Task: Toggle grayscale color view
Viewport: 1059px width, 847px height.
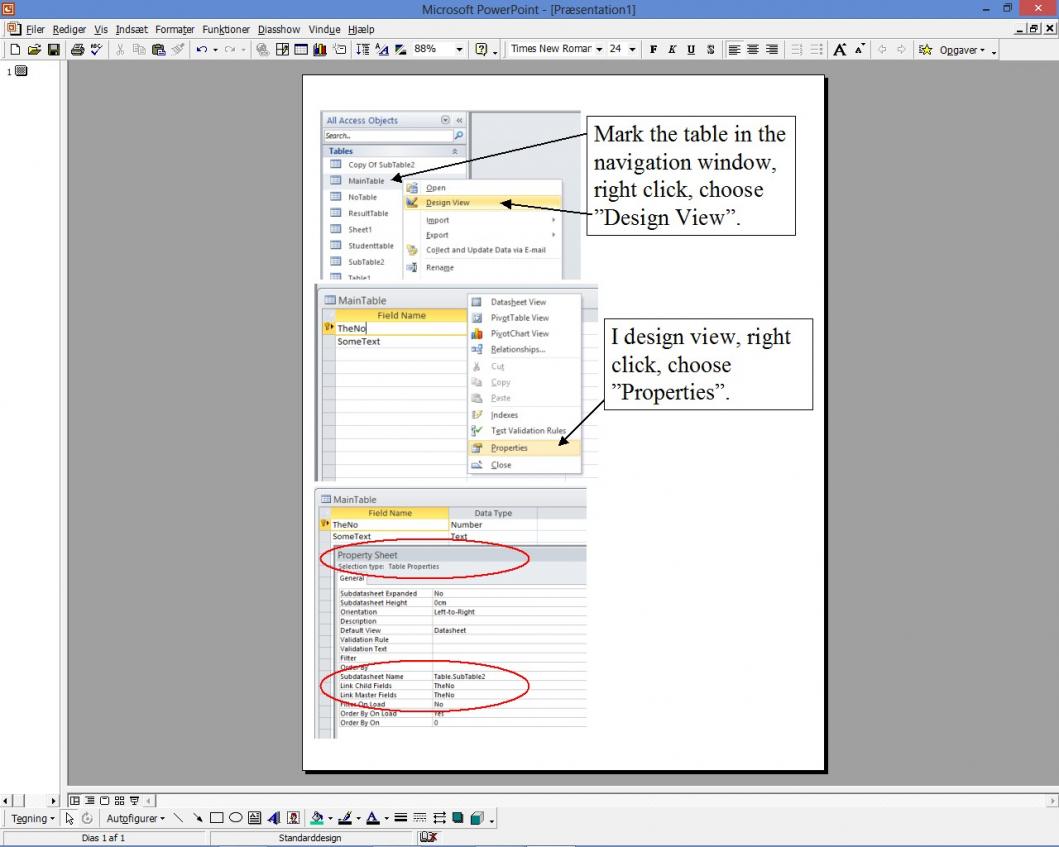Action: pyautogui.click(x=401, y=49)
